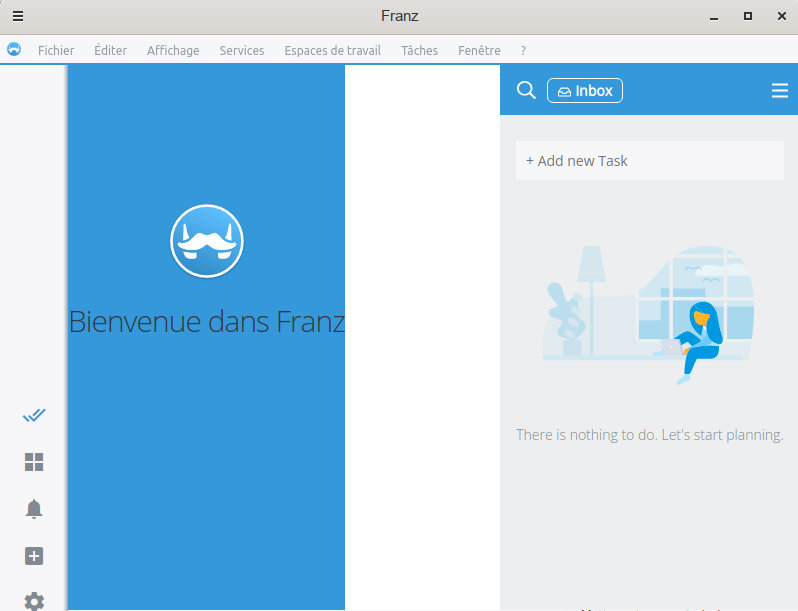Open the workspaces grid icon in sidebar
Image resolution: width=798 pixels, height=611 pixels.
pos(34,462)
